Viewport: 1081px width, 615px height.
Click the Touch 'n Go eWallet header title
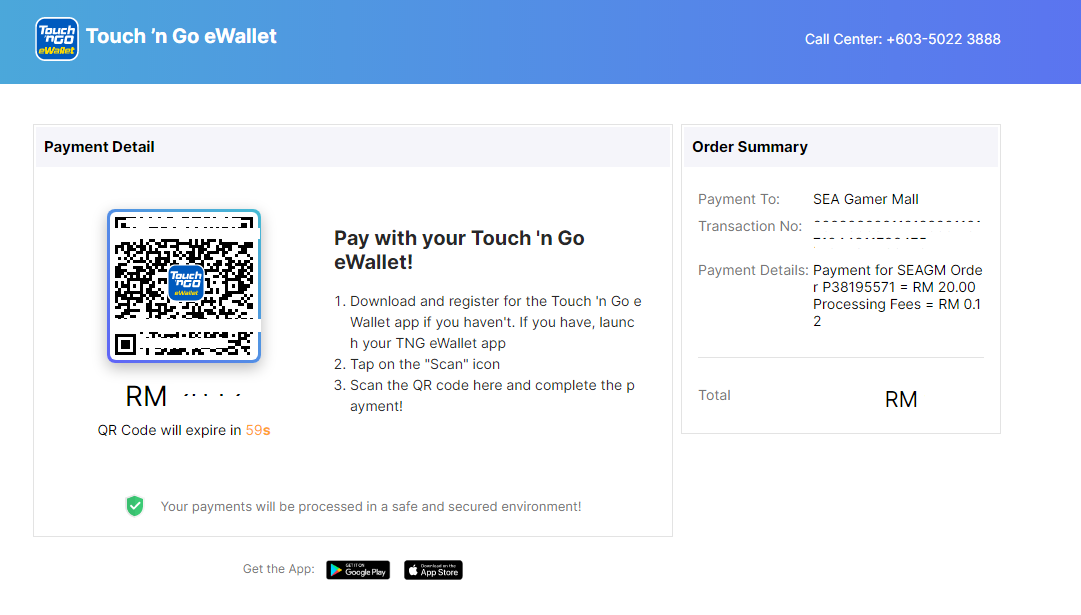click(x=181, y=36)
